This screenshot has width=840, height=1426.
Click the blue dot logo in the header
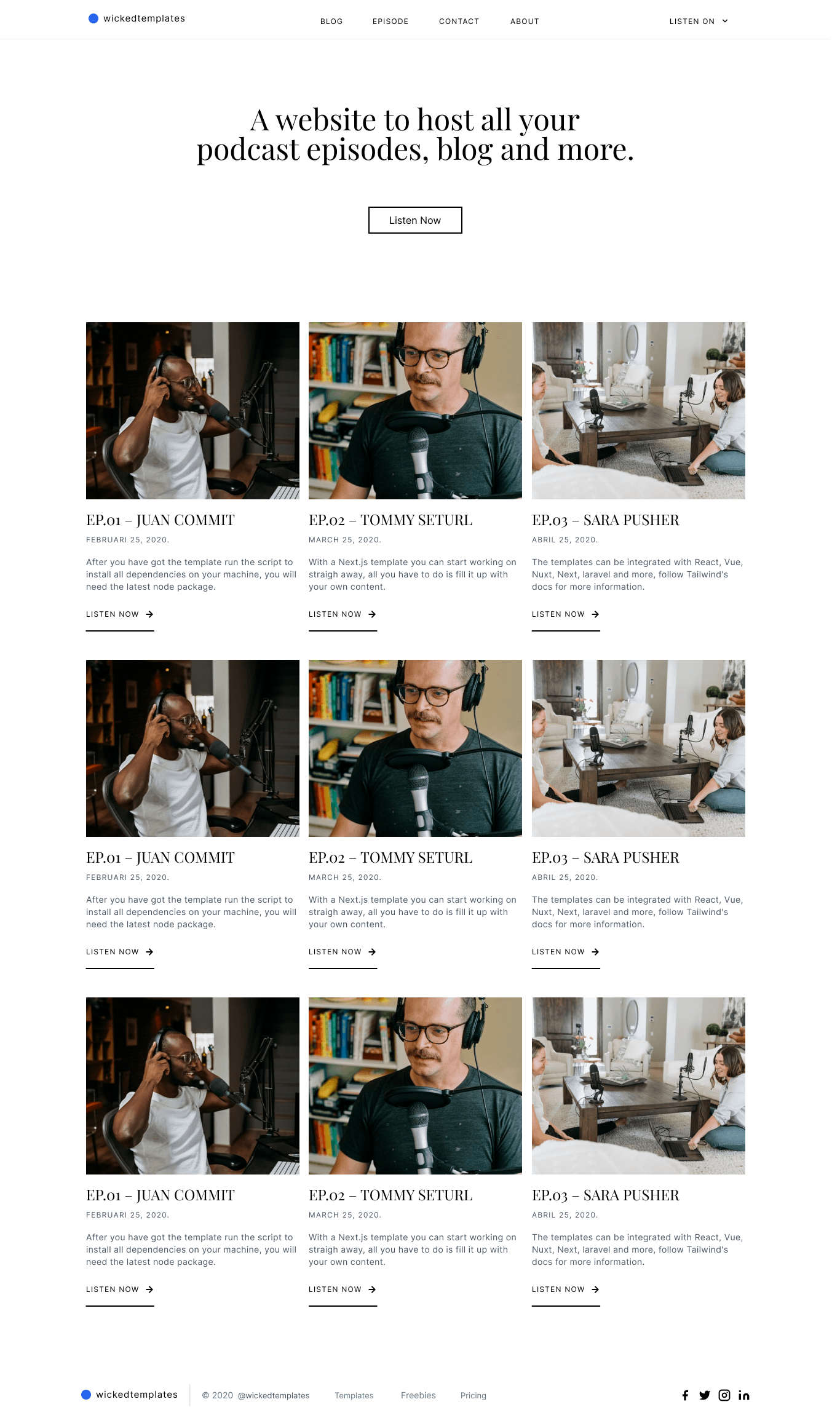pos(93,18)
